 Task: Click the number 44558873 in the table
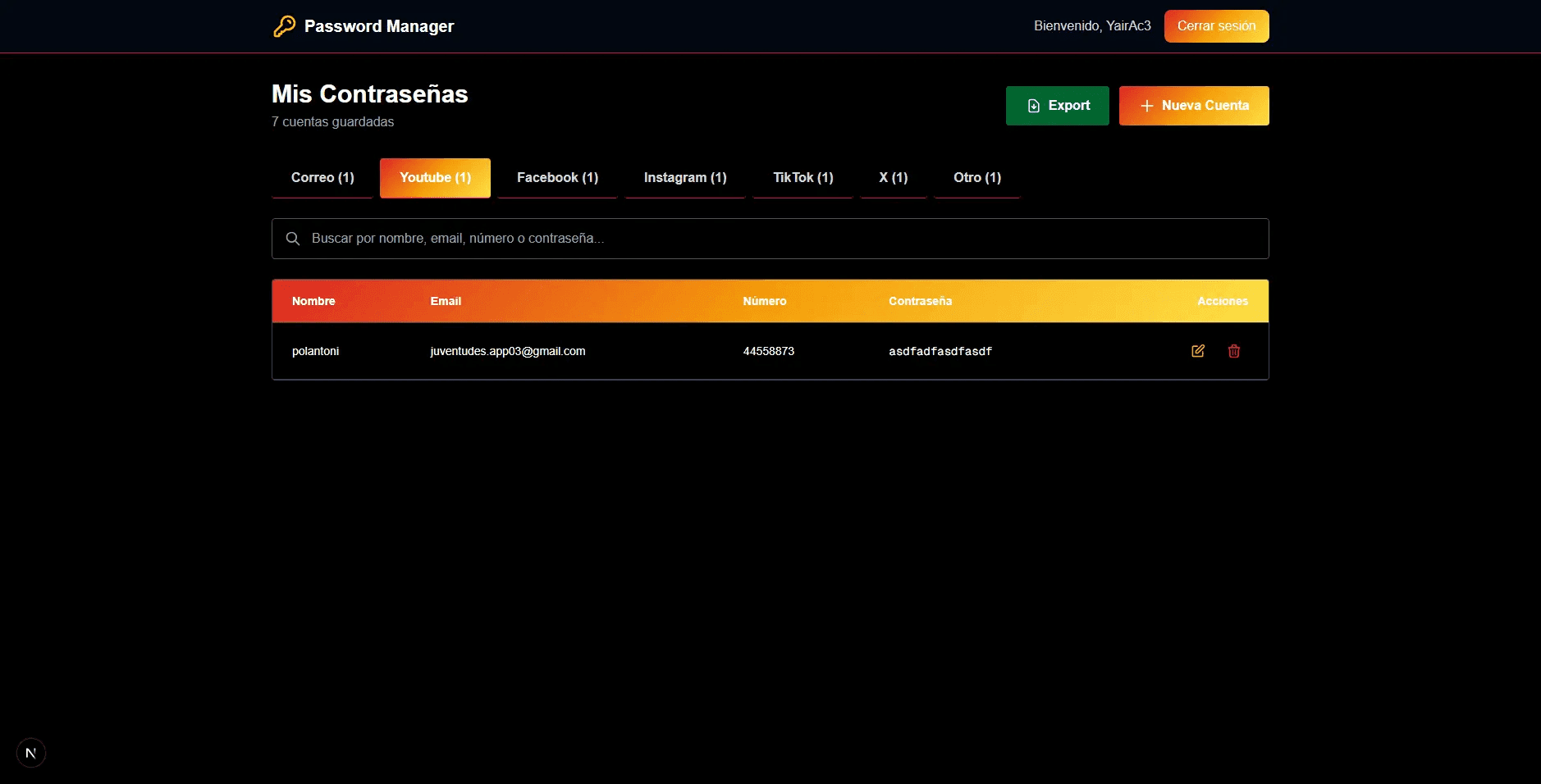tap(768, 351)
